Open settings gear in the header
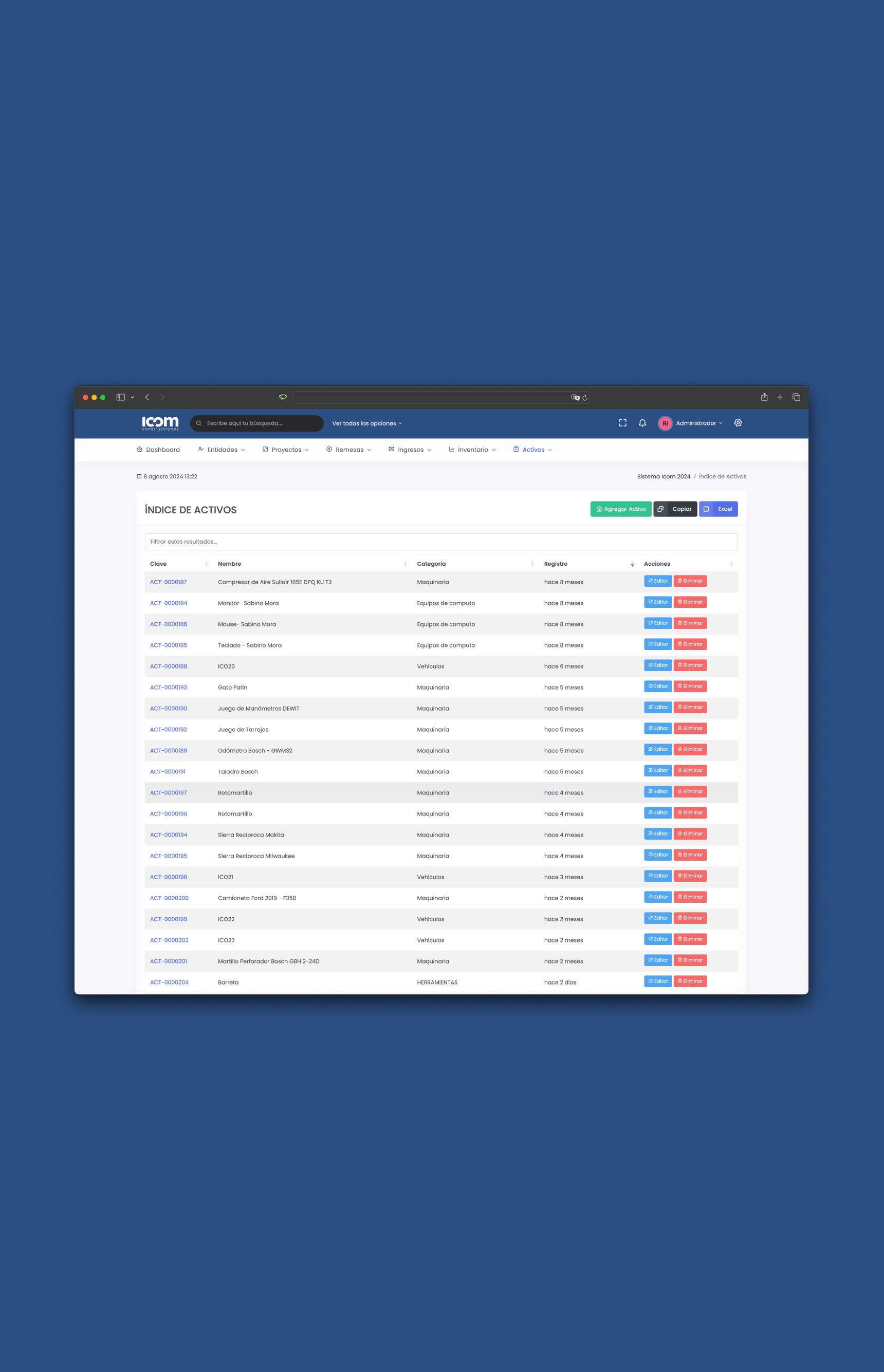Viewport: 884px width, 1372px height. (x=738, y=423)
